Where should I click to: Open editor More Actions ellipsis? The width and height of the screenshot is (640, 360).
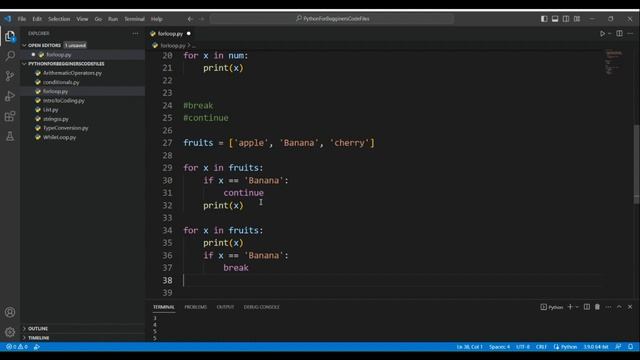(630, 33)
